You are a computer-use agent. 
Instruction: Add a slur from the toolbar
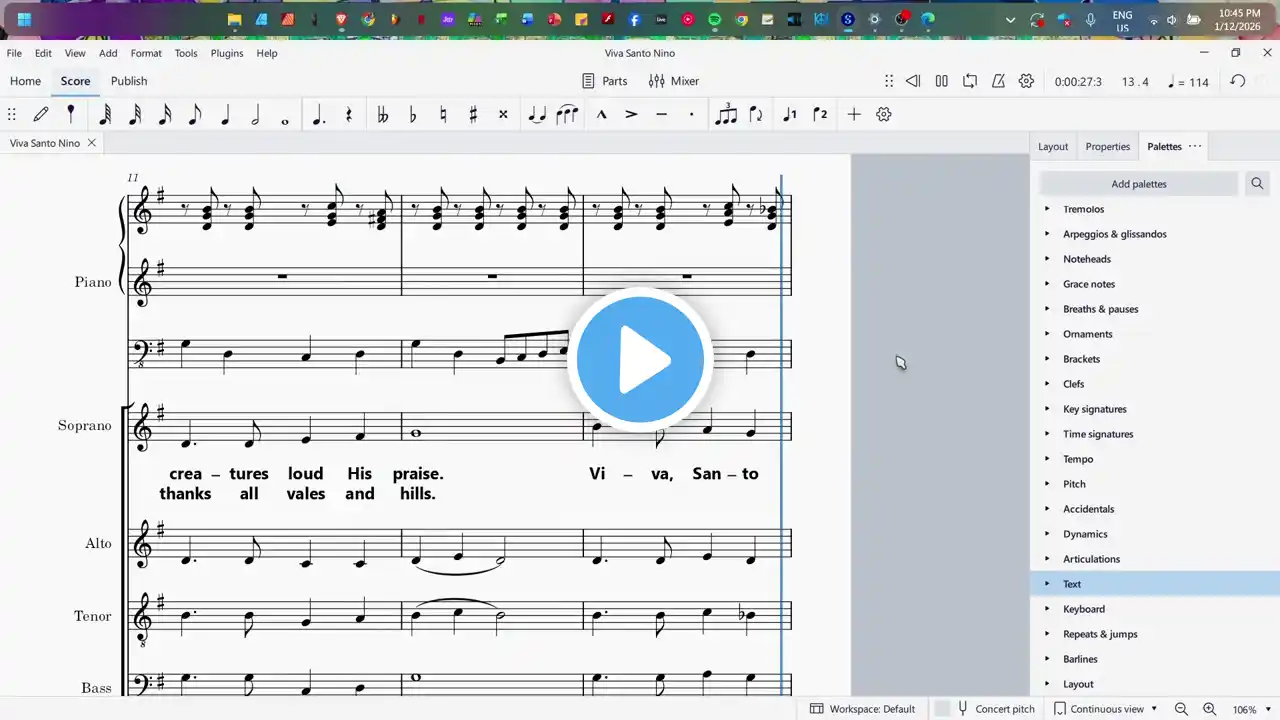[567, 115]
